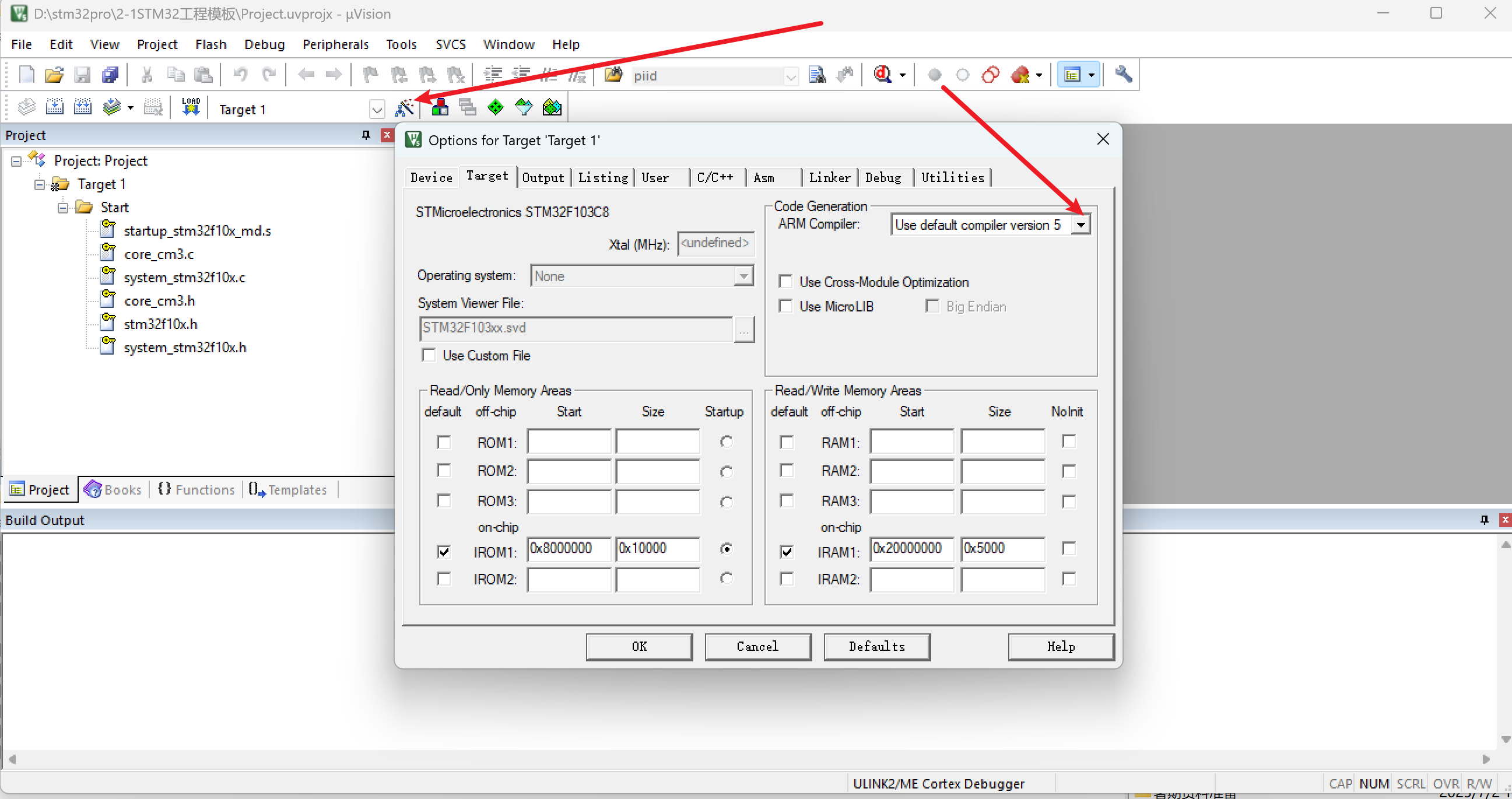The image size is (1512, 799).
Task: Click the IROM1 Start address field
Action: (x=569, y=549)
